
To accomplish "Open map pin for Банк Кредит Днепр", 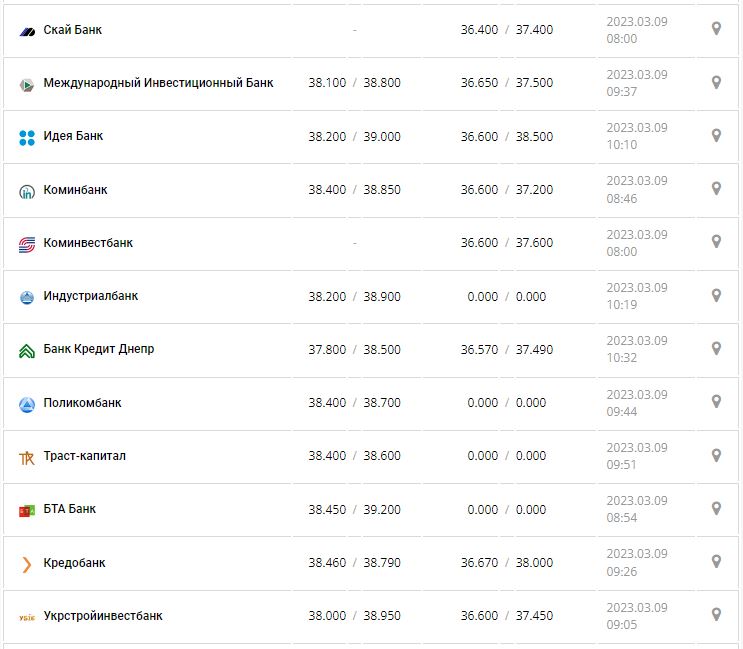I will (x=716, y=348).
